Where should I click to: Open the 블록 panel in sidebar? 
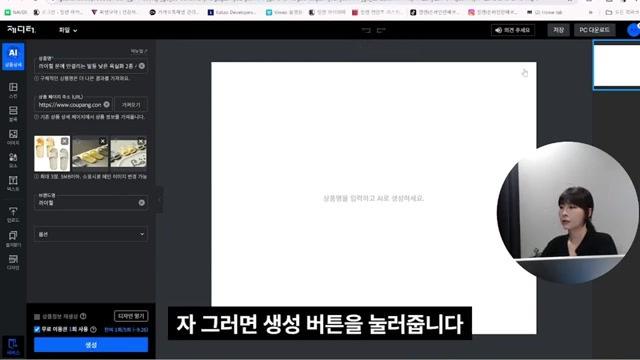[x=13, y=114]
